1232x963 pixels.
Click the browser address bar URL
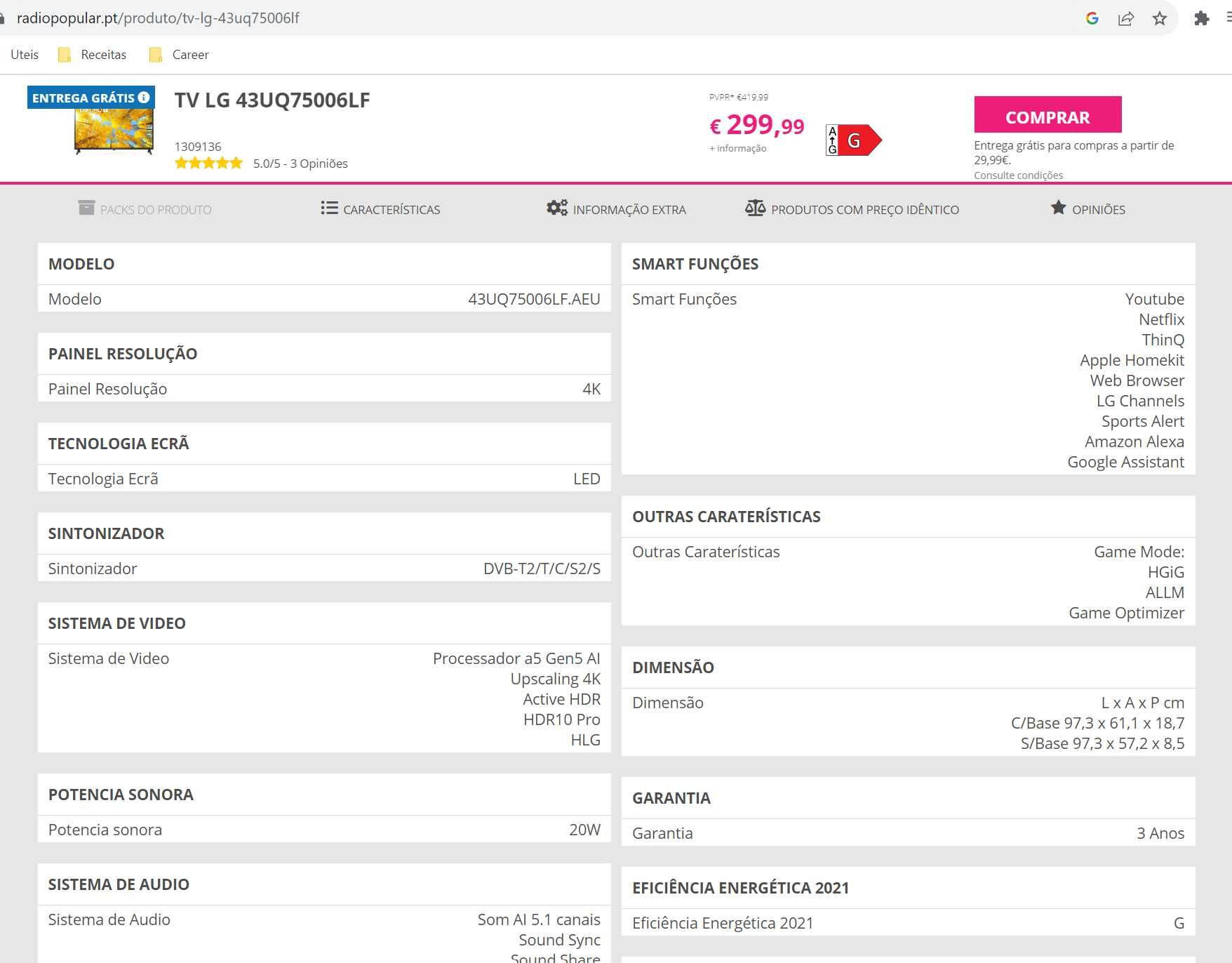tap(158, 18)
